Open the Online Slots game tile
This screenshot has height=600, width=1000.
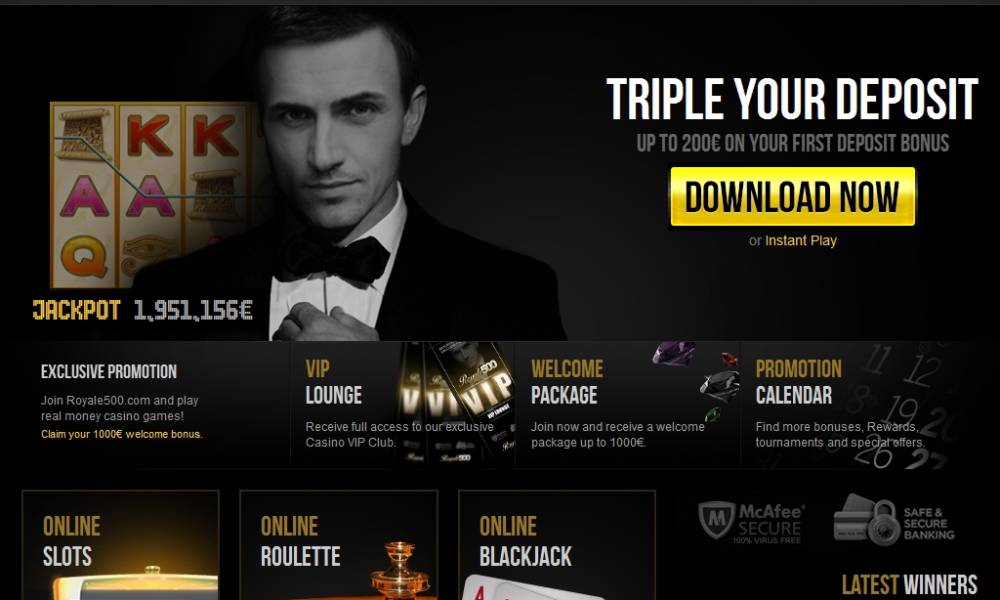pos(121,545)
